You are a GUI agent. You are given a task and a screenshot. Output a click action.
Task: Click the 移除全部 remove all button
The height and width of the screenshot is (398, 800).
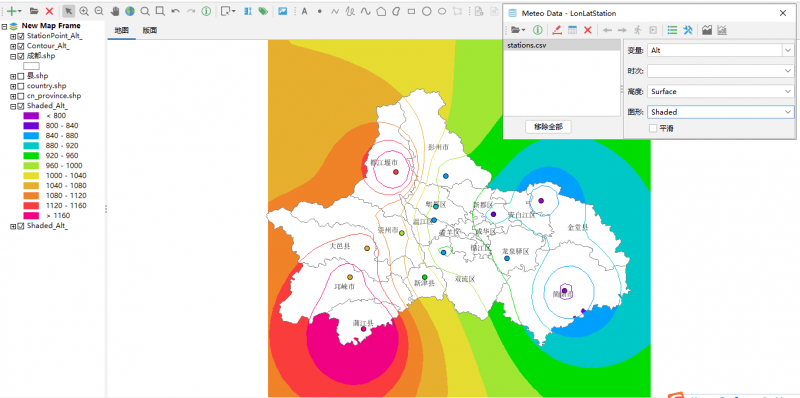[548, 127]
